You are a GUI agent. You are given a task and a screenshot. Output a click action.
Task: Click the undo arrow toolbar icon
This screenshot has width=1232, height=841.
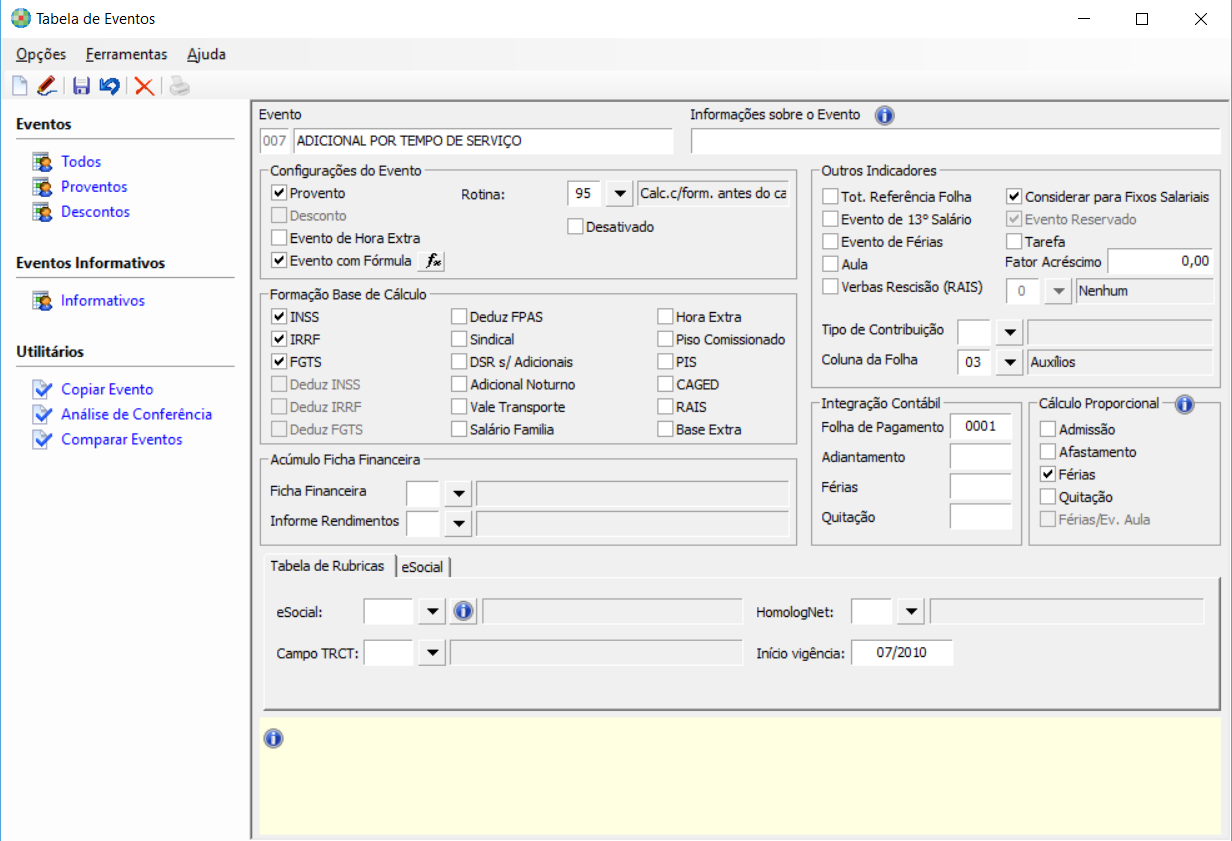109,87
